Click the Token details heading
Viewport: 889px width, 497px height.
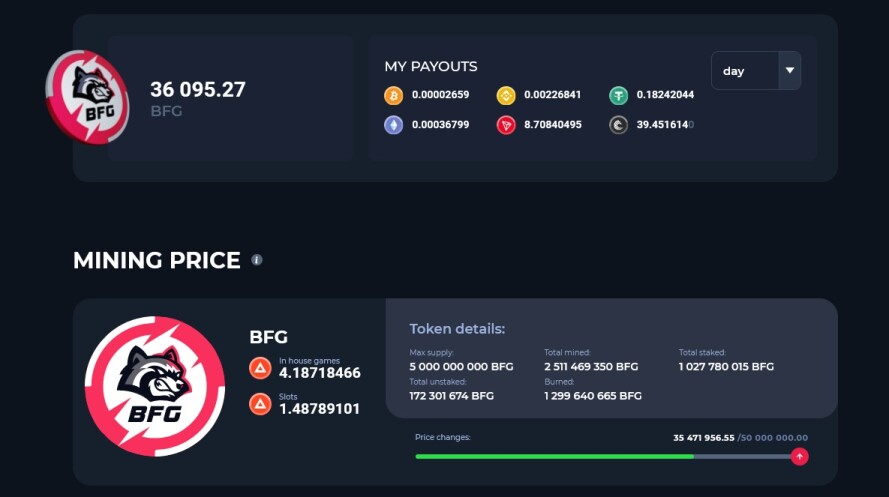(x=457, y=329)
